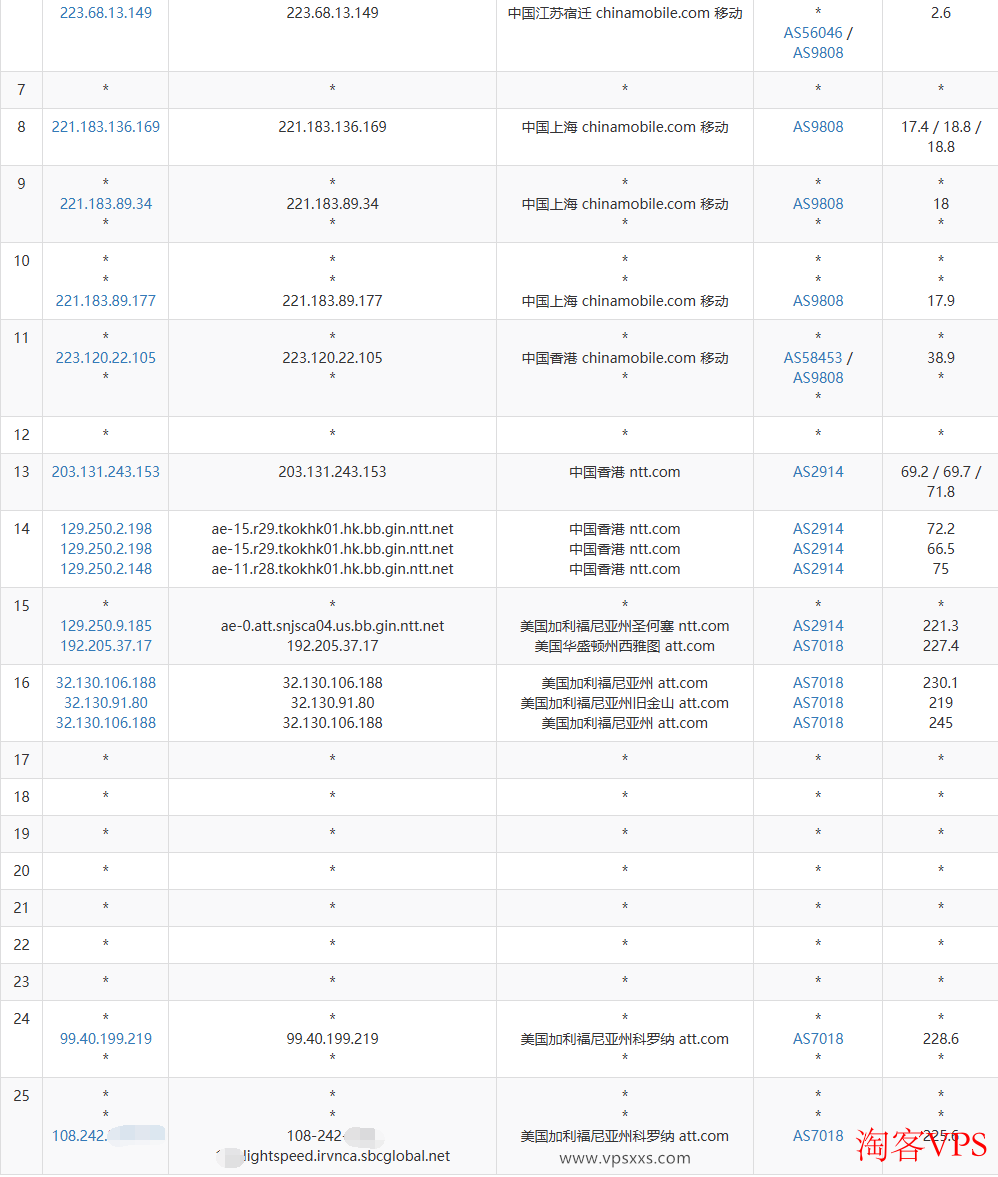The height and width of the screenshot is (1177, 998).
Task: Click the www.vpsxxs.com watermark text
Action: click(x=625, y=1158)
